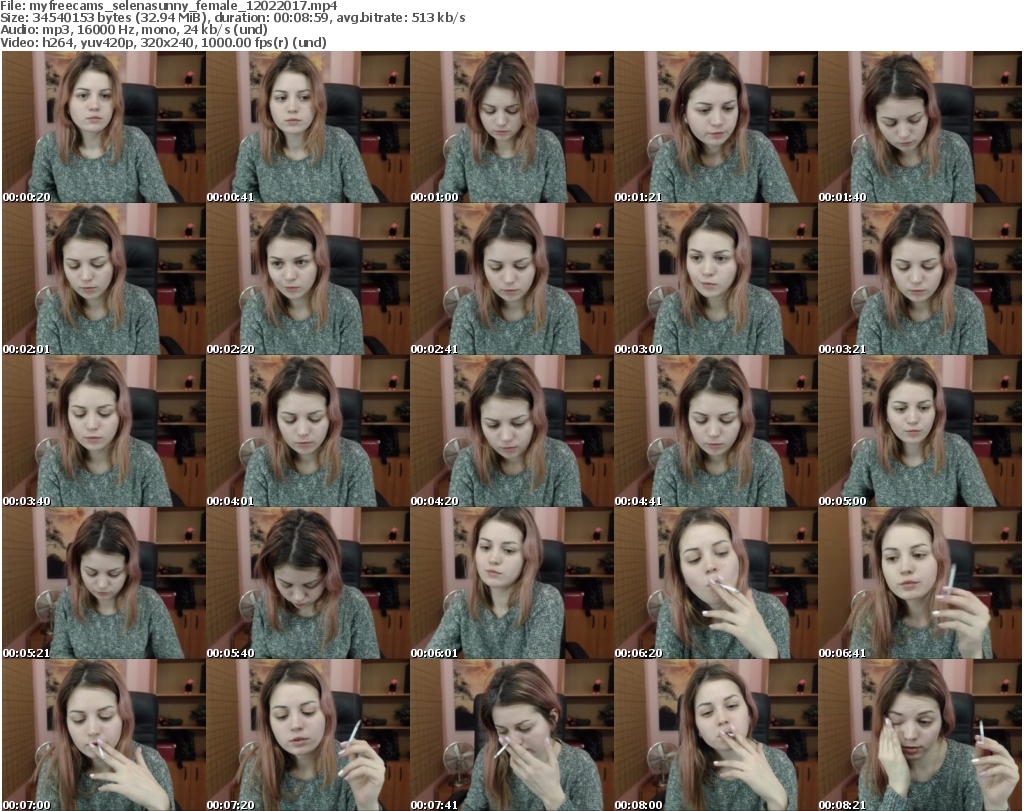The image size is (1024, 811).
Task: Select the thumbnail stamped 00:05:00
Action: pos(920,432)
